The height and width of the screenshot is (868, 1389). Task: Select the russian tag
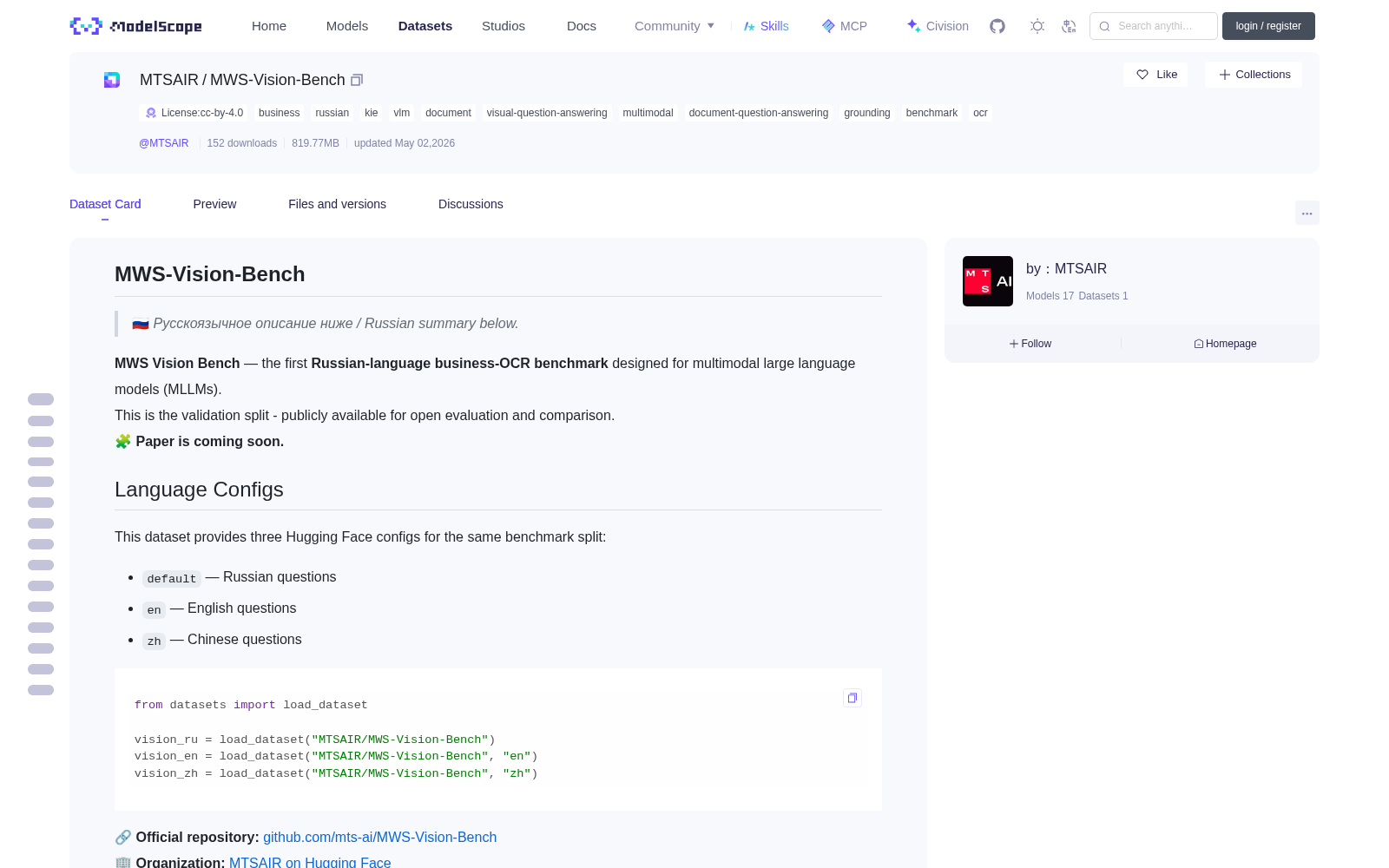(332, 113)
